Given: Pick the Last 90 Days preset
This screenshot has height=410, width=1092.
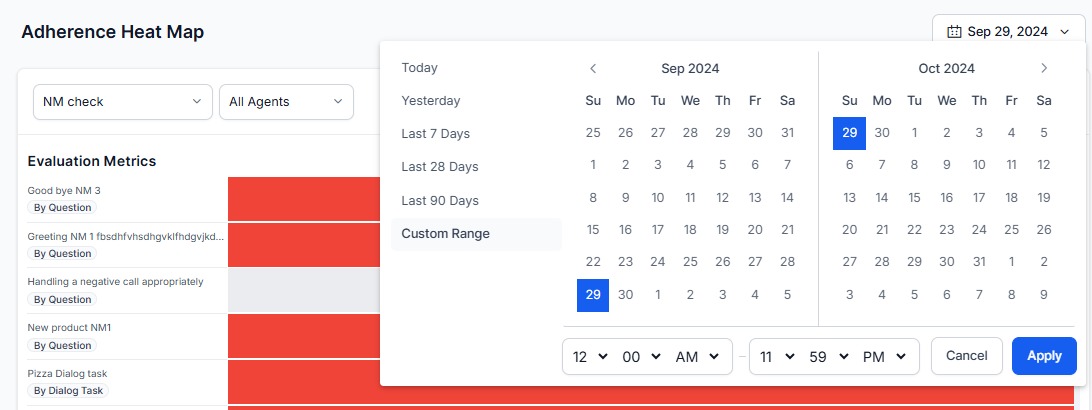Looking at the screenshot, I should pos(439,200).
